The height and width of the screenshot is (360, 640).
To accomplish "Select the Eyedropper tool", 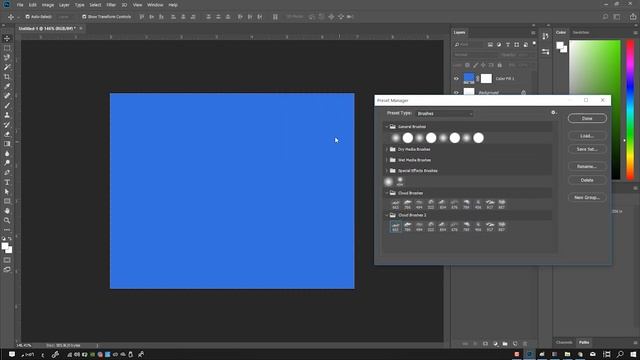I will [x=7, y=87].
